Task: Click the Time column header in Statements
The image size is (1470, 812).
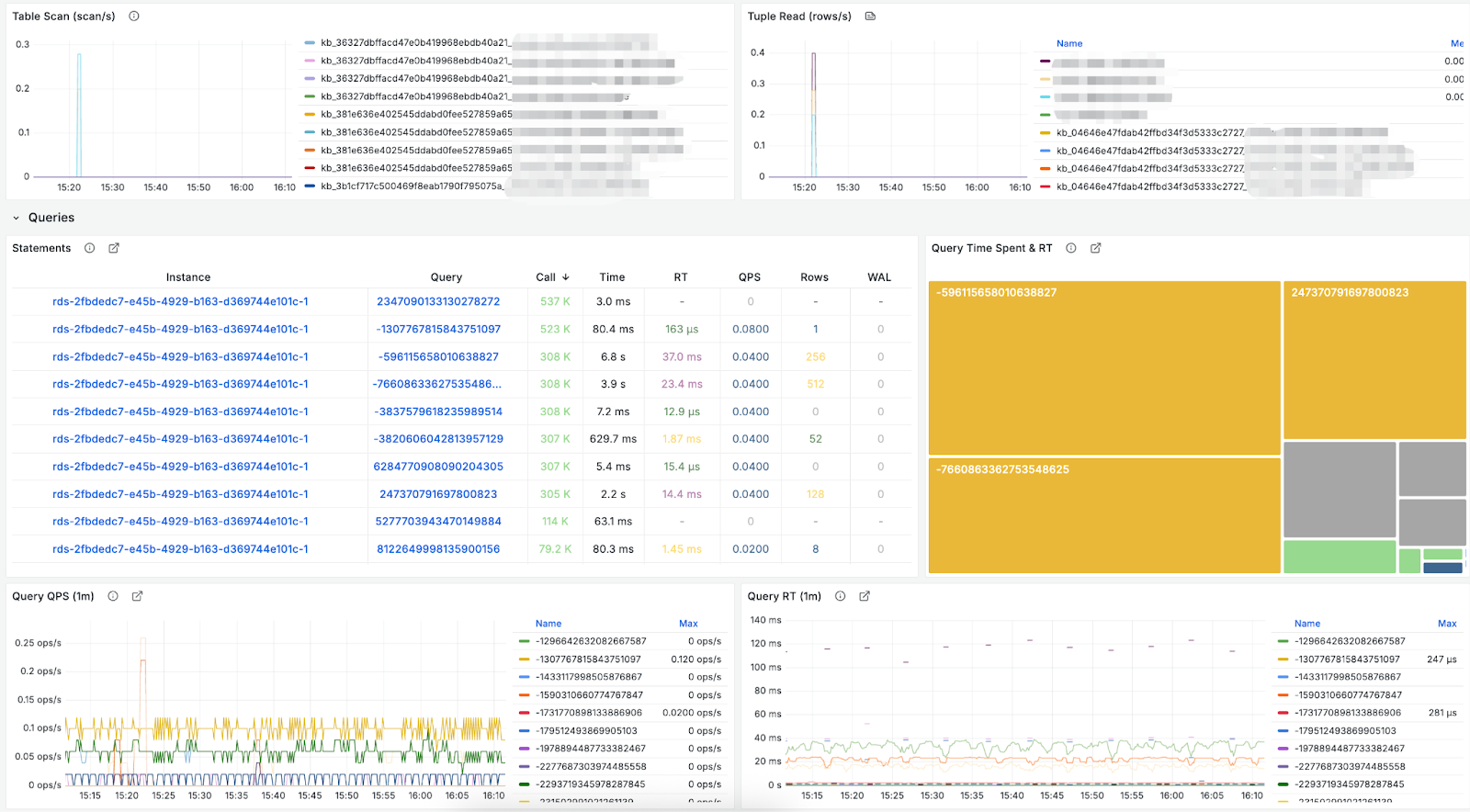Action: 612,277
